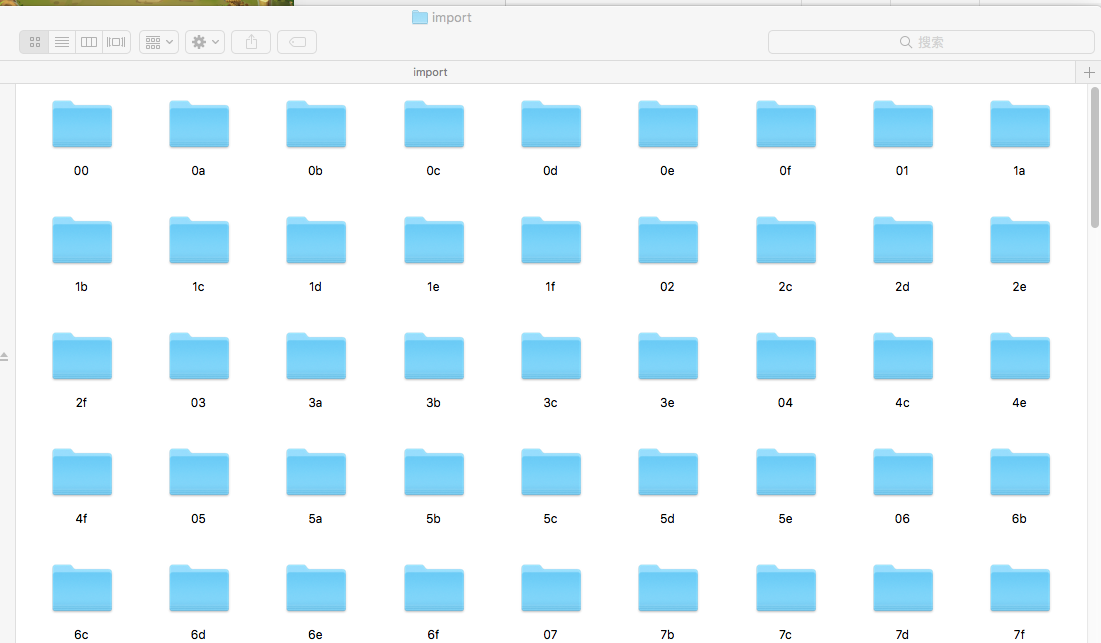1101x643 pixels.
Task: Switch to icon view mode
Action: coord(34,42)
